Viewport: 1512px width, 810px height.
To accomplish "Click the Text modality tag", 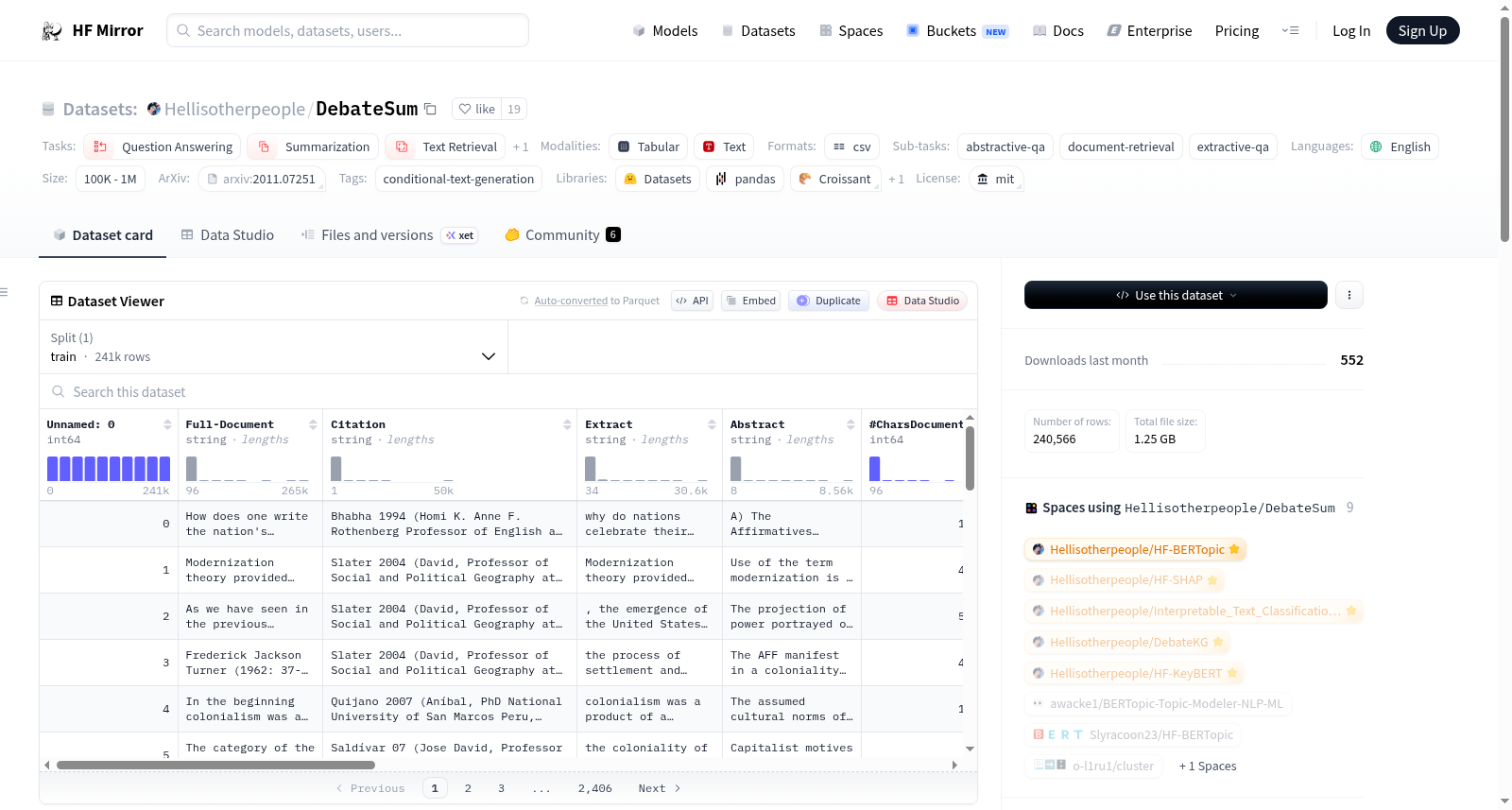I will [724, 146].
